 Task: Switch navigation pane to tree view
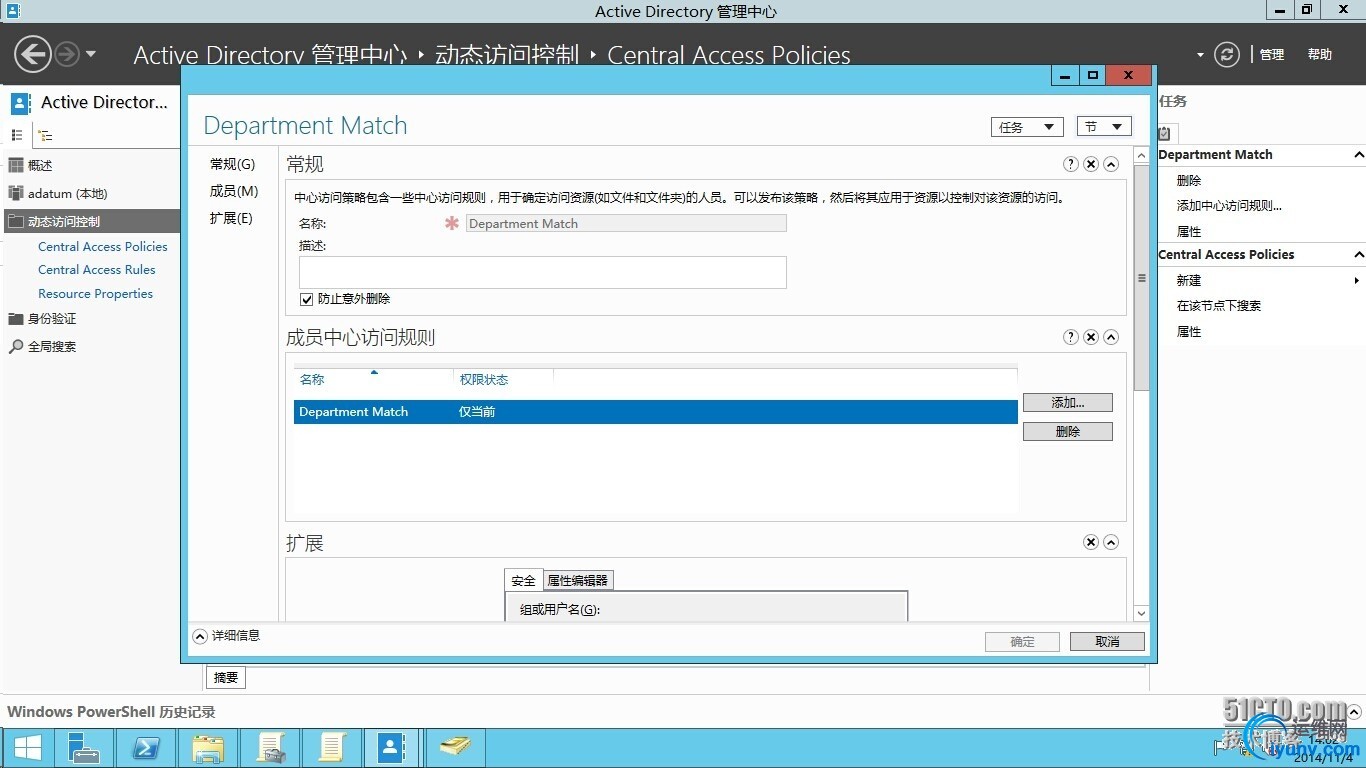click(x=45, y=135)
